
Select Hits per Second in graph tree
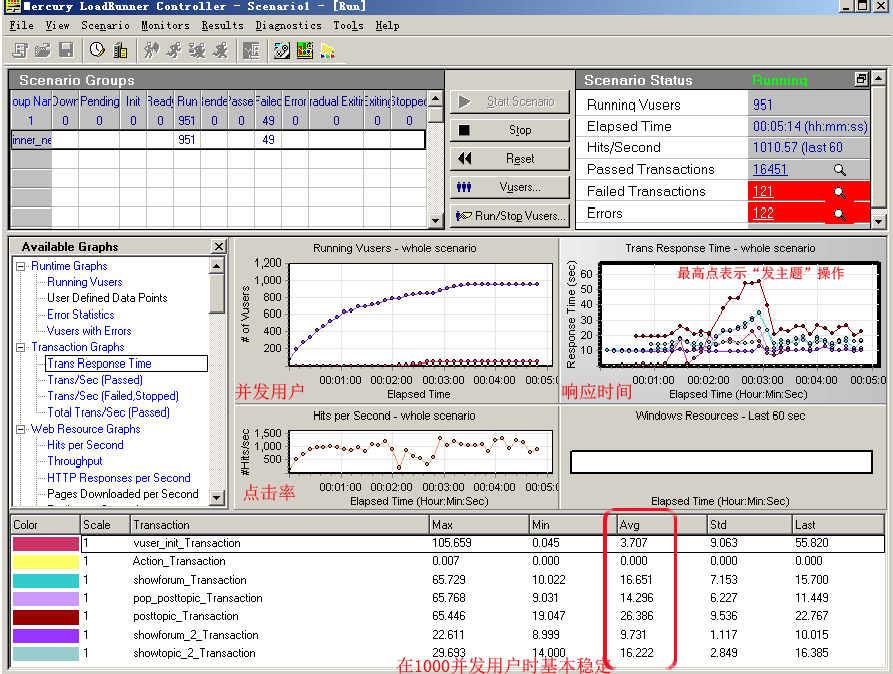[85, 445]
